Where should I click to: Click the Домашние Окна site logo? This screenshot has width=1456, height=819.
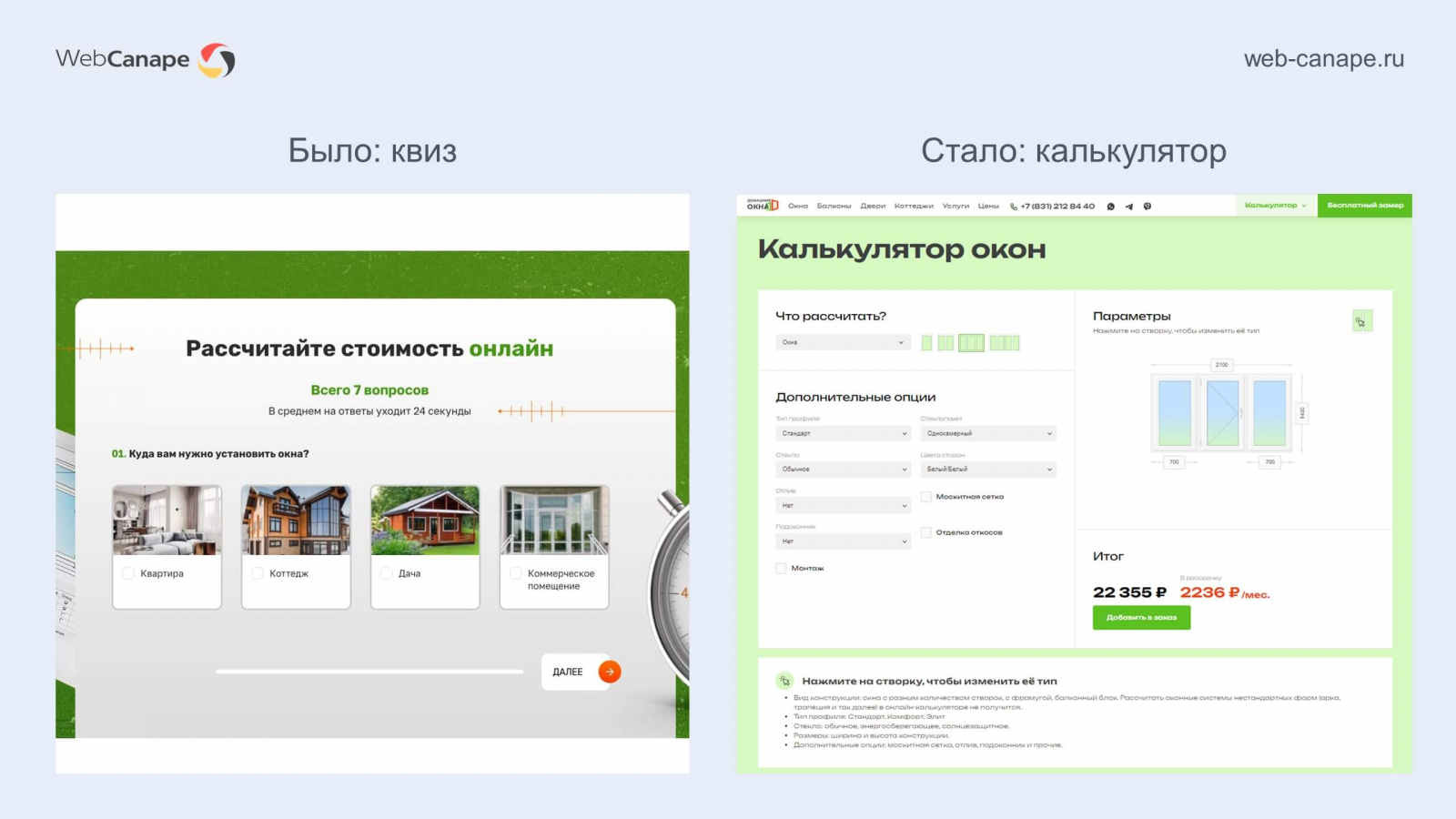pyautogui.click(x=763, y=206)
